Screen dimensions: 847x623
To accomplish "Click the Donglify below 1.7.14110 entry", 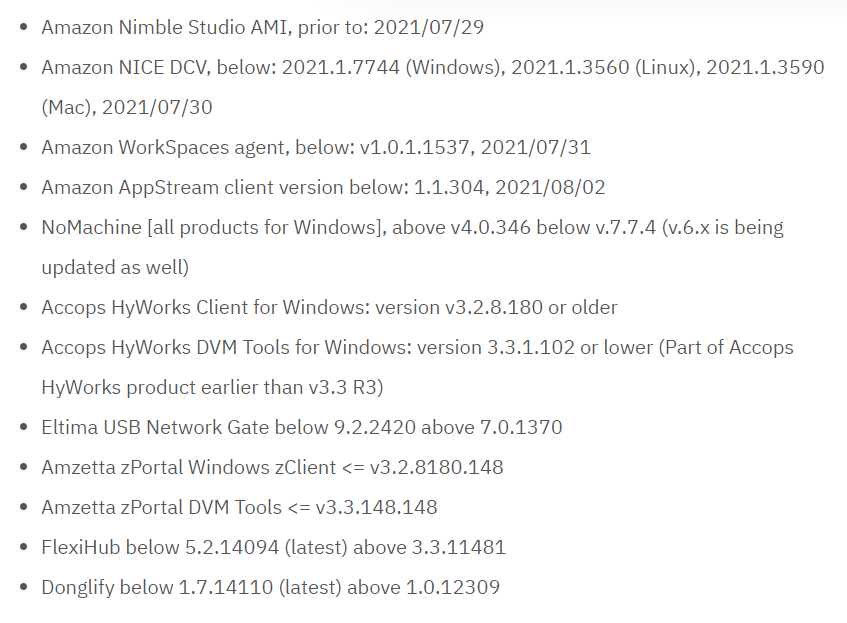I will 271,587.
